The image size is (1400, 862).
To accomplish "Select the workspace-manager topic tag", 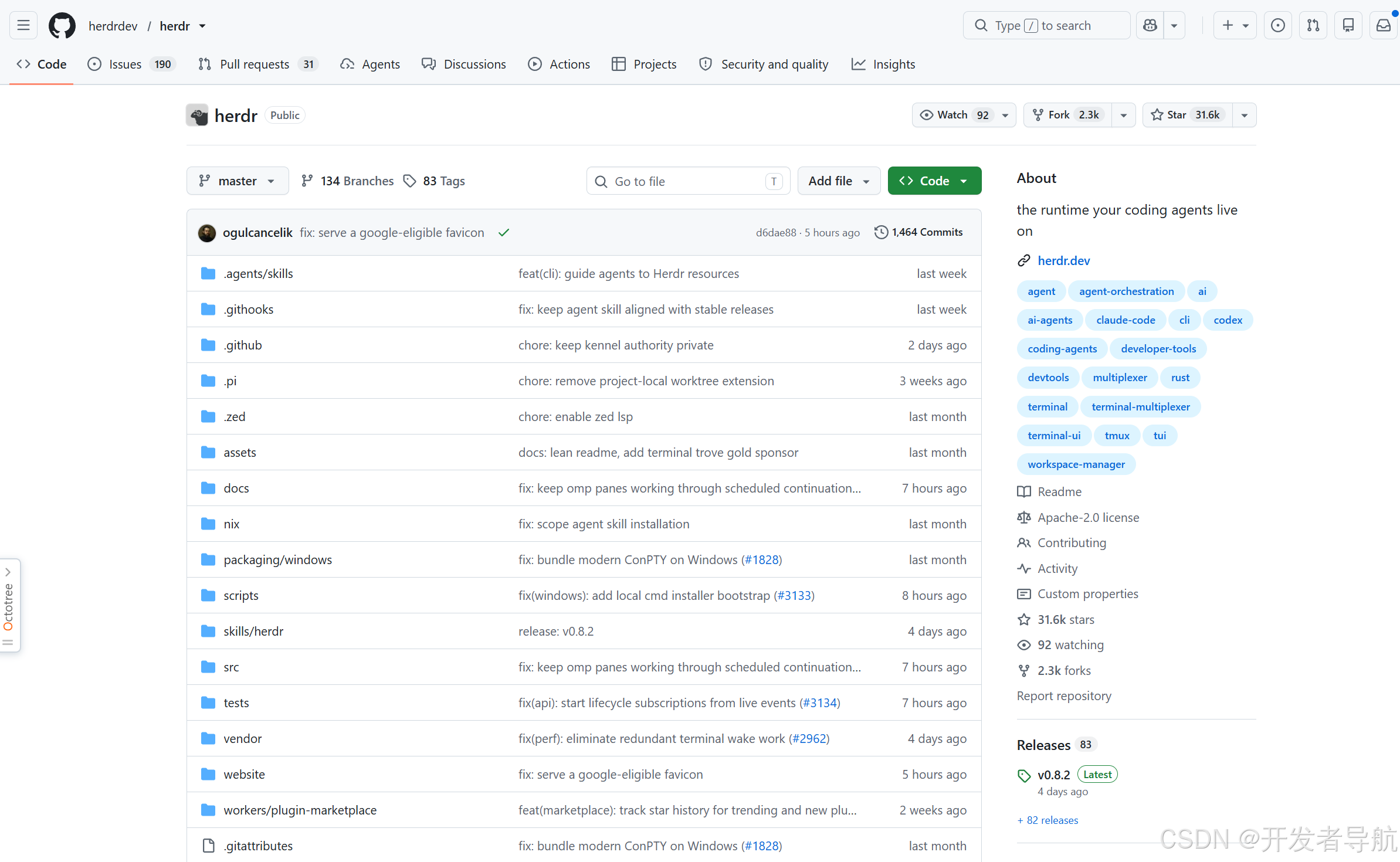I will point(1076,464).
